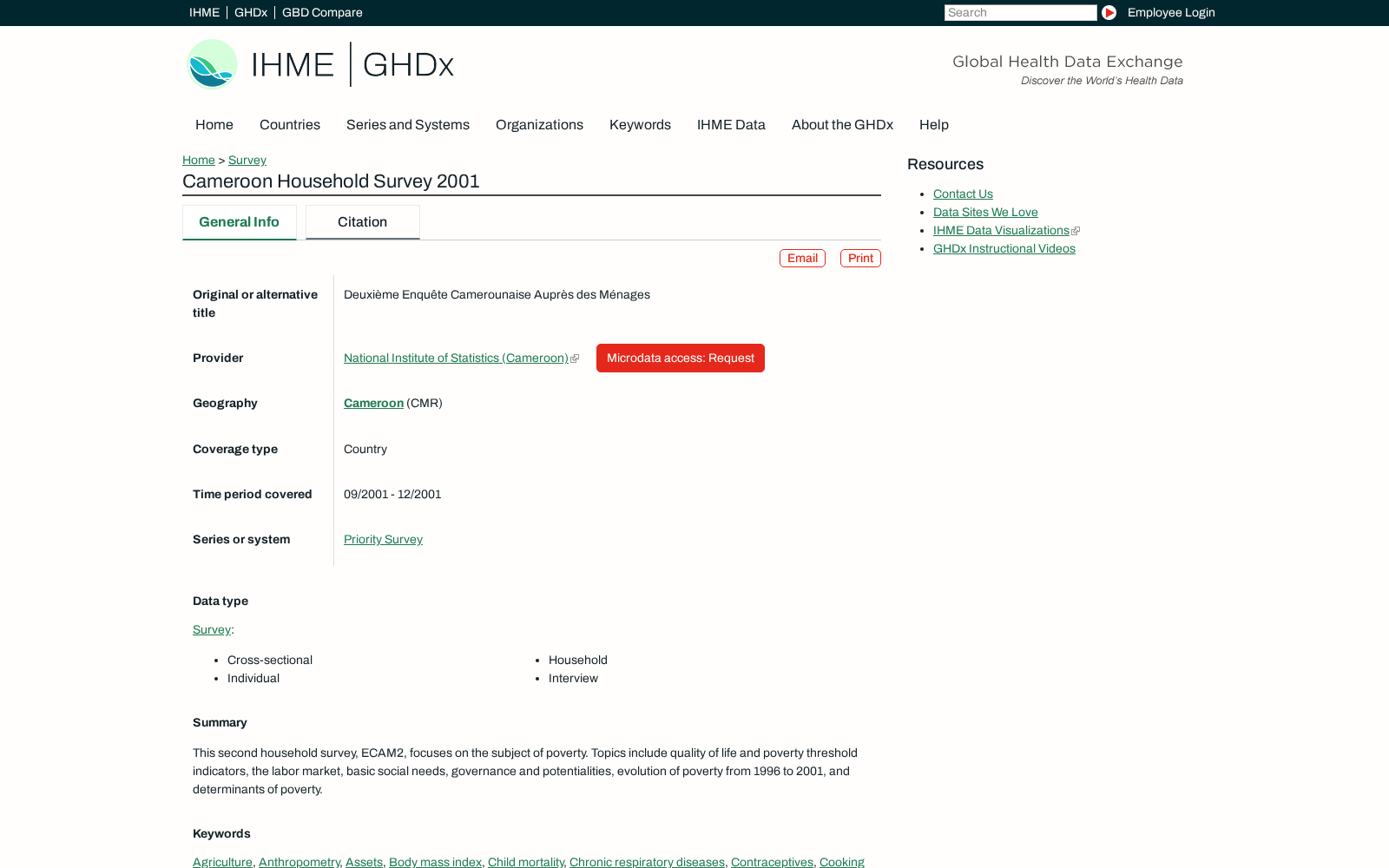This screenshot has width=1389, height=868.
Task: Open the Help menu item
Action: coord(934,125)
